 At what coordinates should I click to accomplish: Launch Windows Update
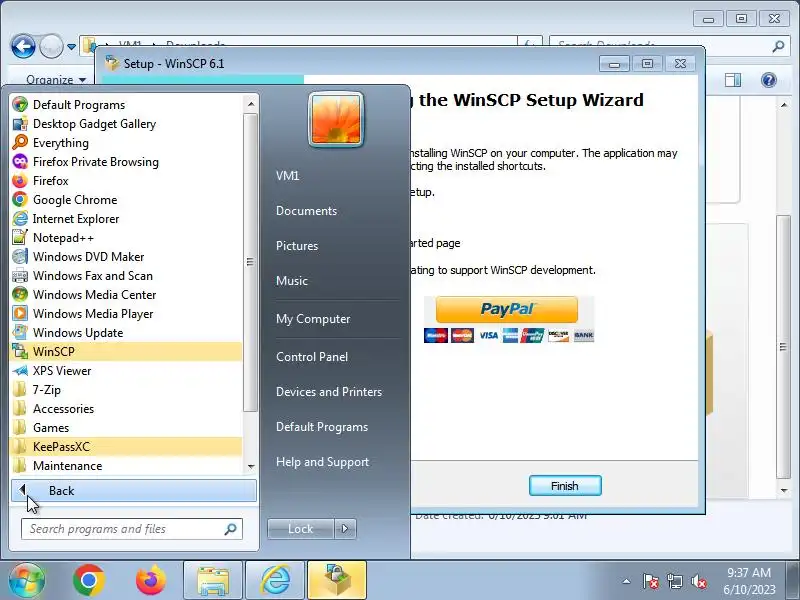tap(126, 333)
